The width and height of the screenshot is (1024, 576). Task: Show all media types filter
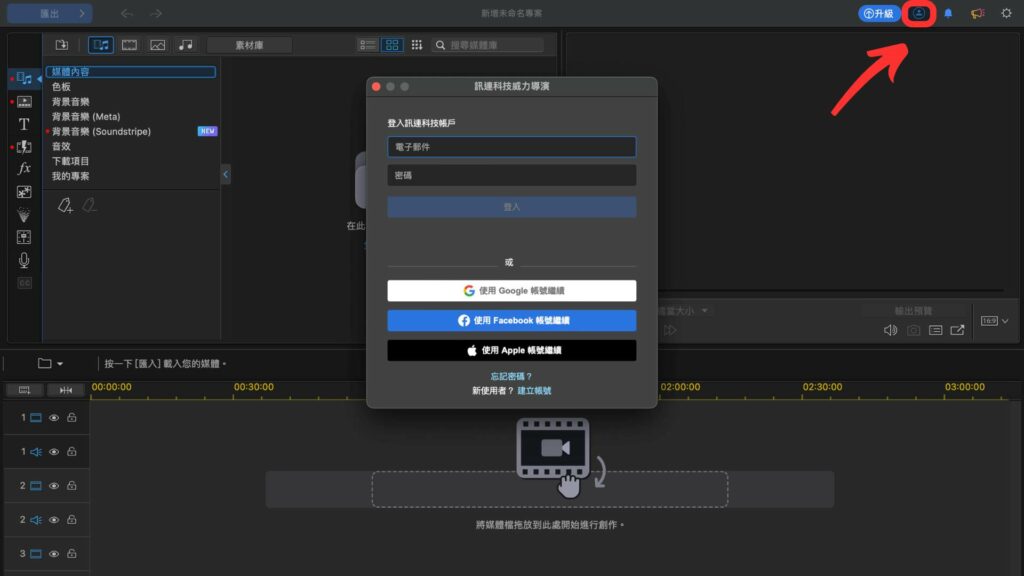tap(101, 45)
